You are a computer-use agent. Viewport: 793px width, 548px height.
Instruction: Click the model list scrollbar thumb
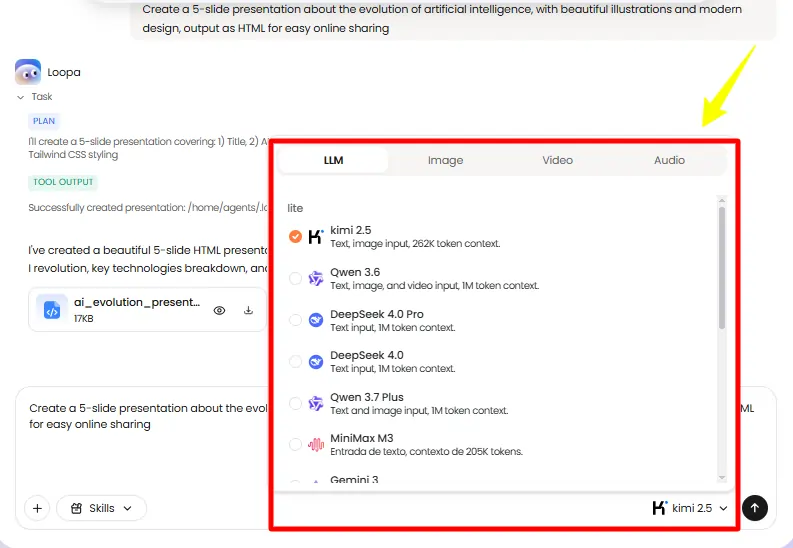click(722, 268)
